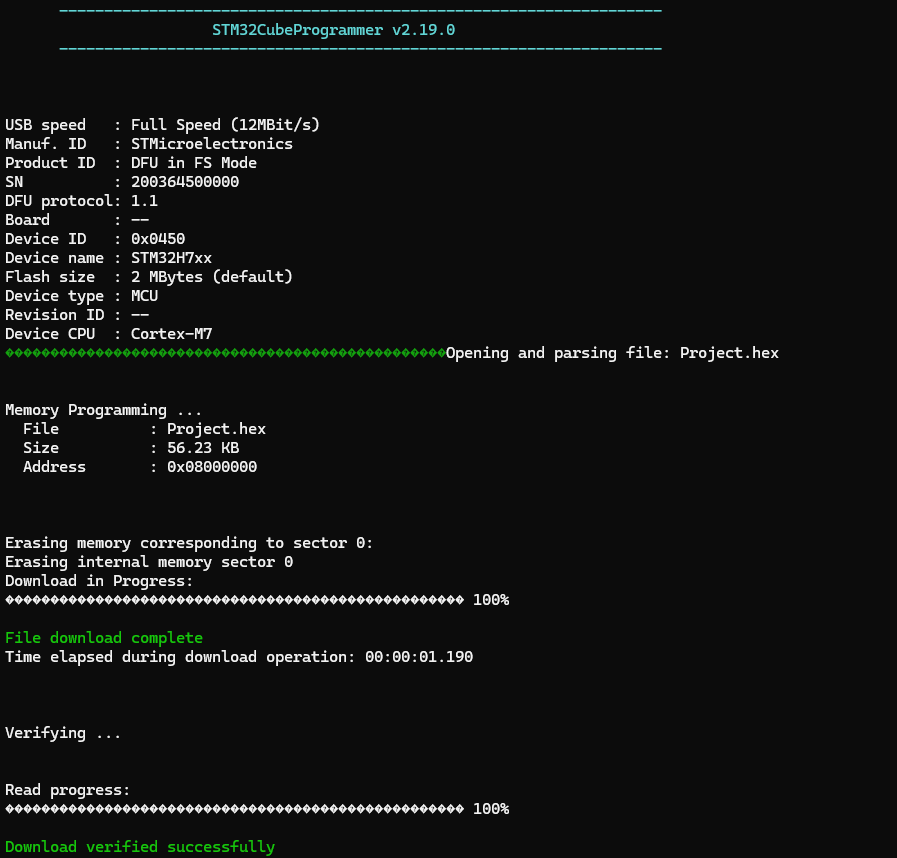Click the Time elapsed 00:00:01.190 line
Viewport: 897px width, 858px height.
pos(239,657)
